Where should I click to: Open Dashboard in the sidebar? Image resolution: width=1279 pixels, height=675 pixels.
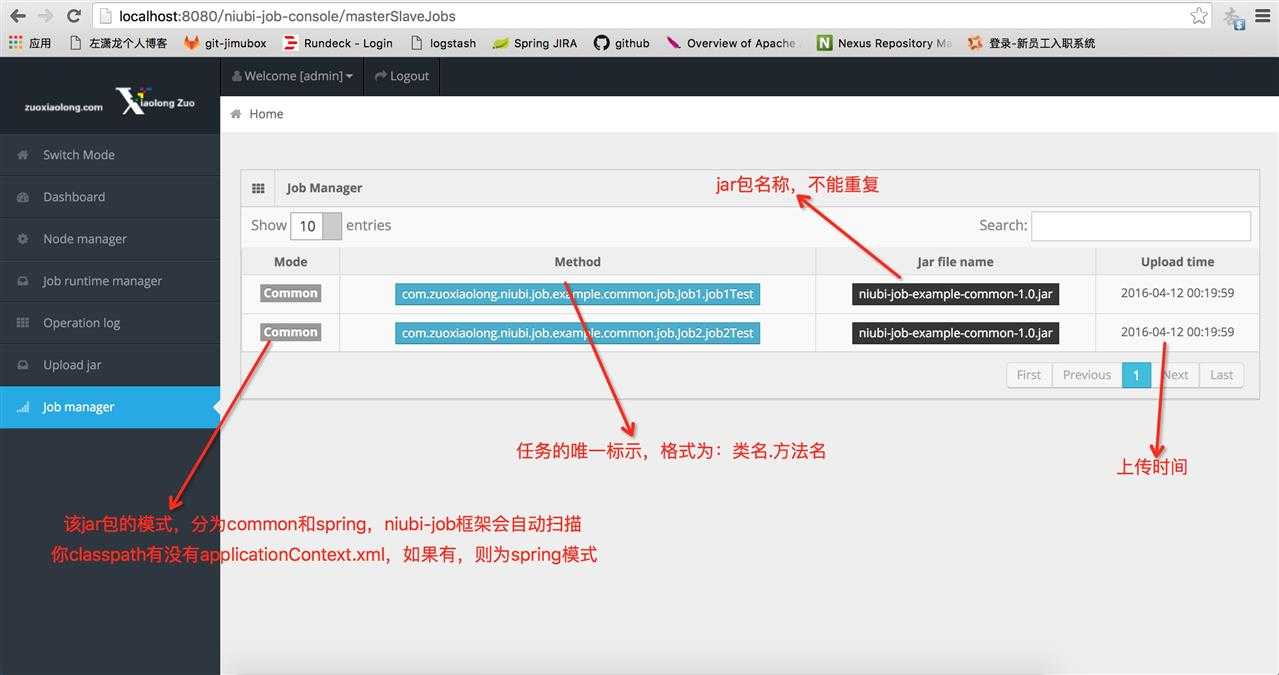[110, 197]
